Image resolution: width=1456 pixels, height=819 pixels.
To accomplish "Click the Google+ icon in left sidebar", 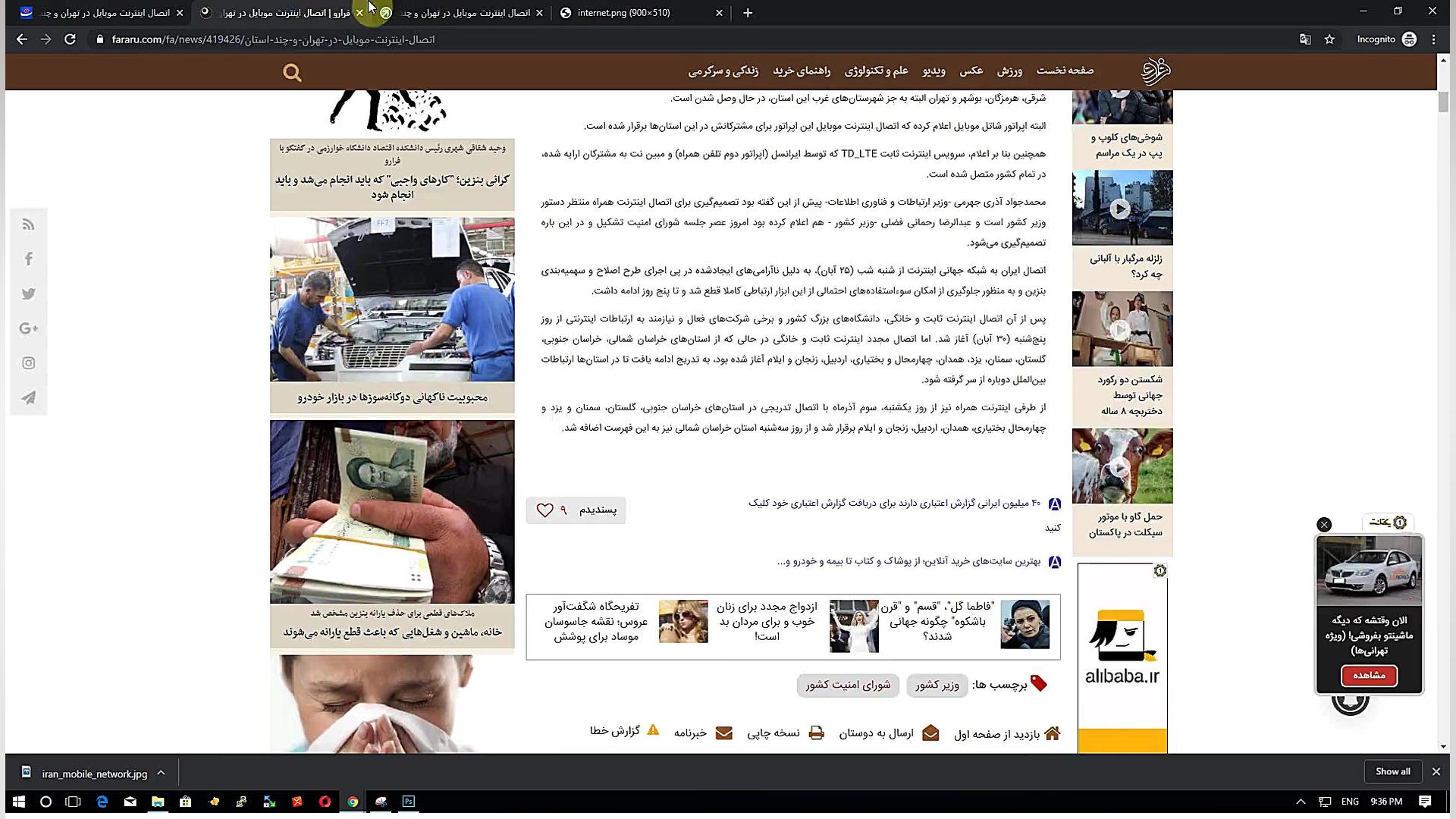I will pyautogui.click(x=28, y=328).
